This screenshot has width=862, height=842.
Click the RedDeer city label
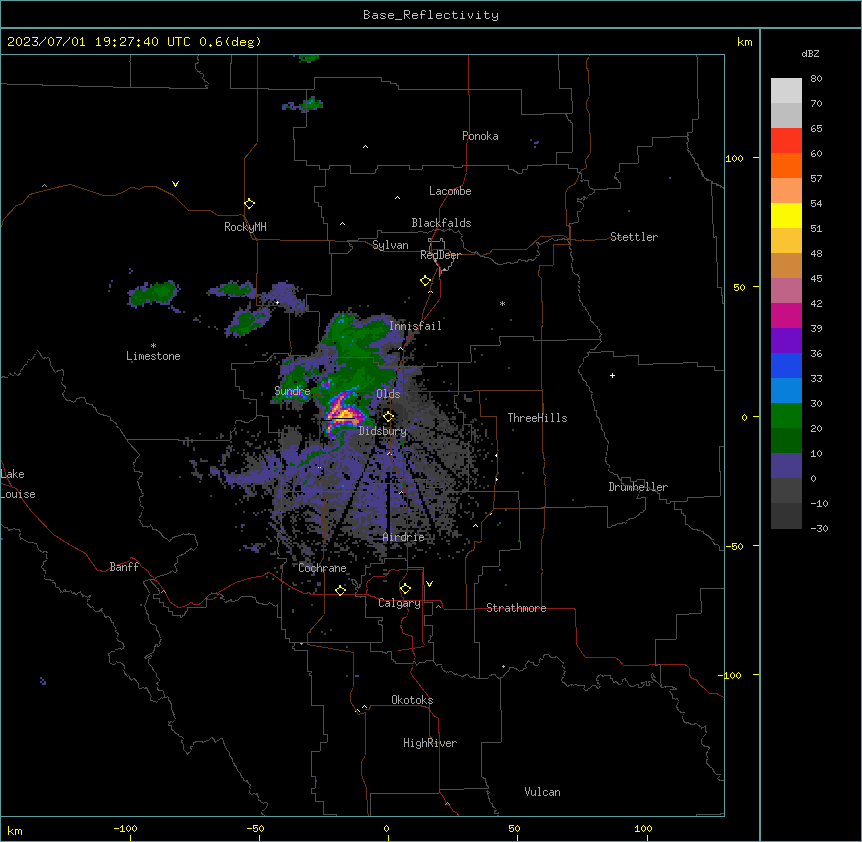440,255
